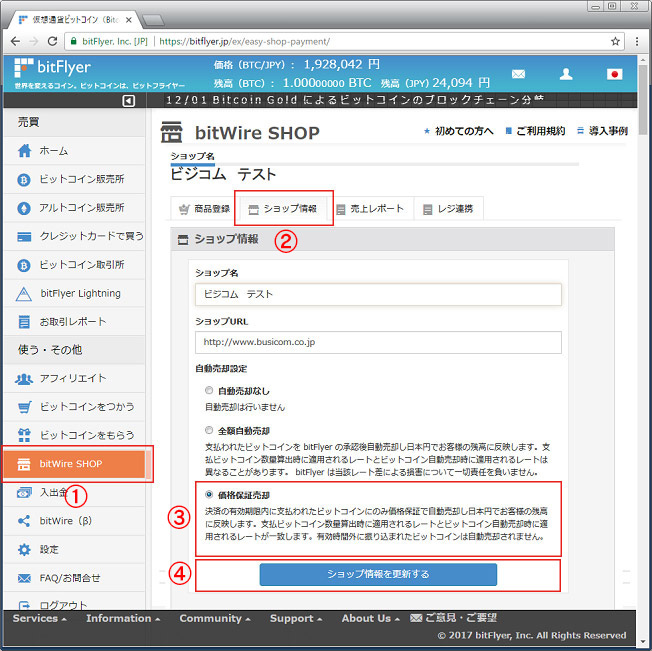Image resolution: width=652 pixels, height=651 pixels.
Task: Switch to the レジ連携 tab
Action: click(448, 209)
